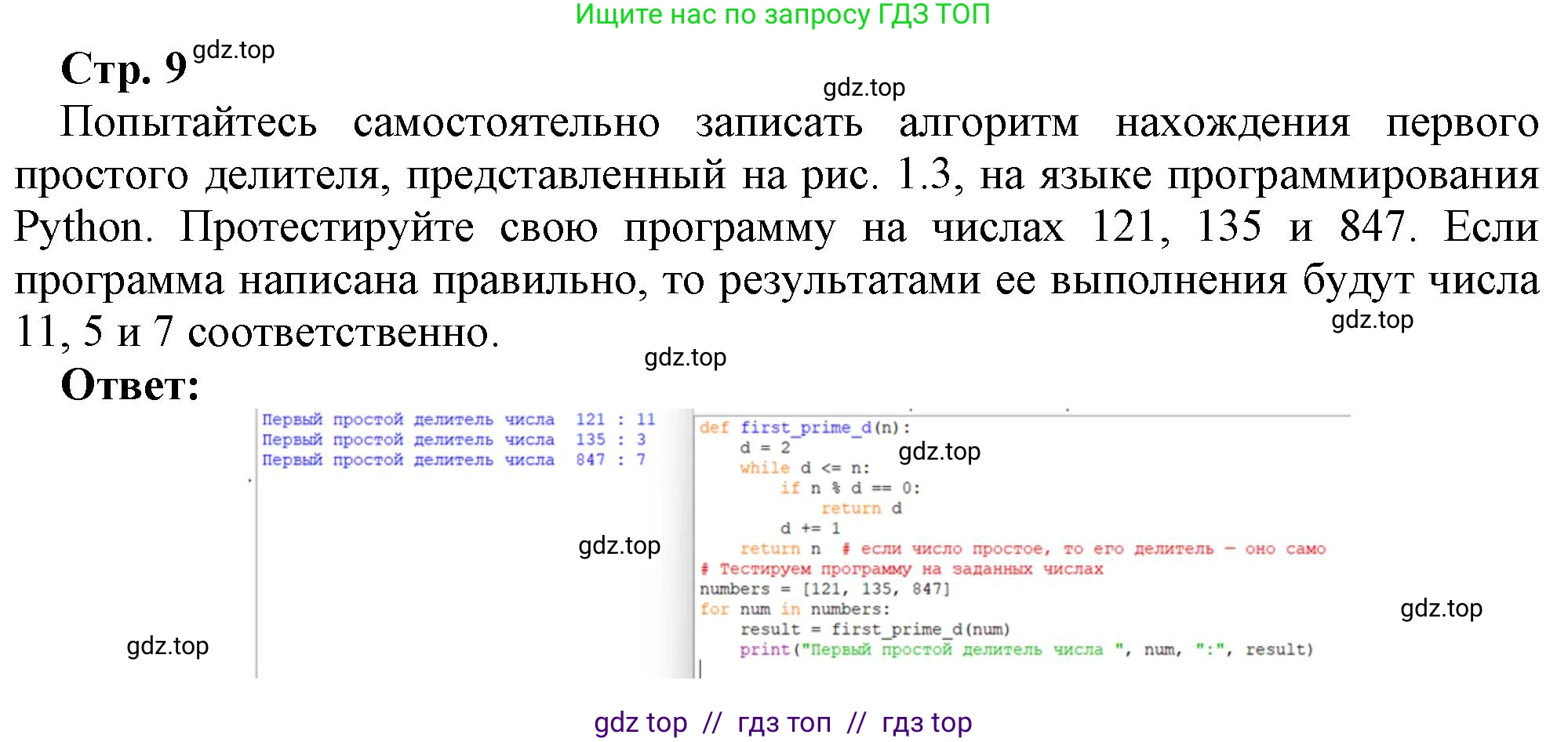Place cursor on the "d = 2" line
This screenshot has width=1568, height=742.
(x=764, y=448)
